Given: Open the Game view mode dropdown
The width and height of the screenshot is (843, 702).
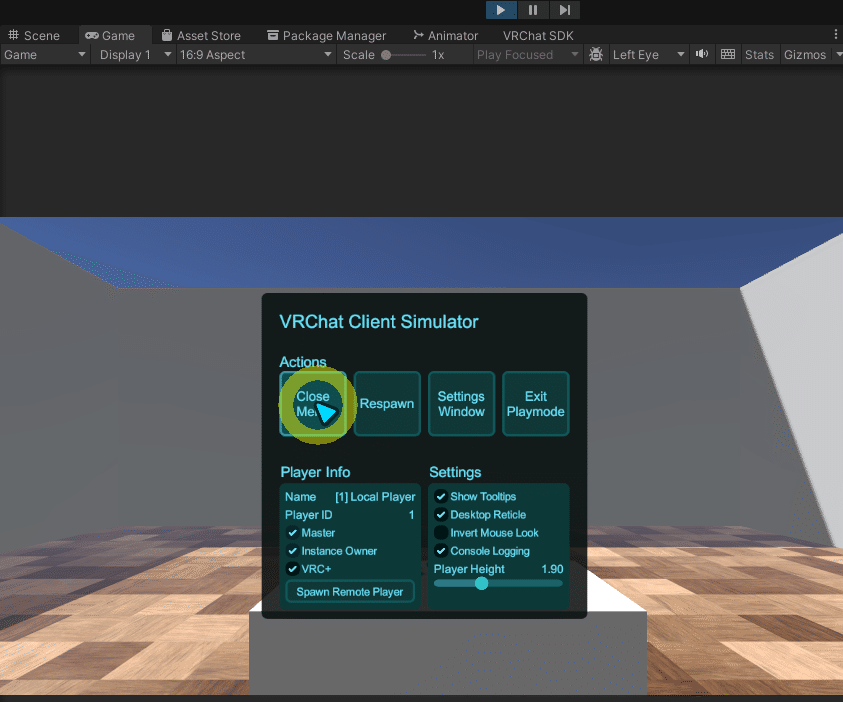Looking at the screenshot, I should click(x=45, y=55).
